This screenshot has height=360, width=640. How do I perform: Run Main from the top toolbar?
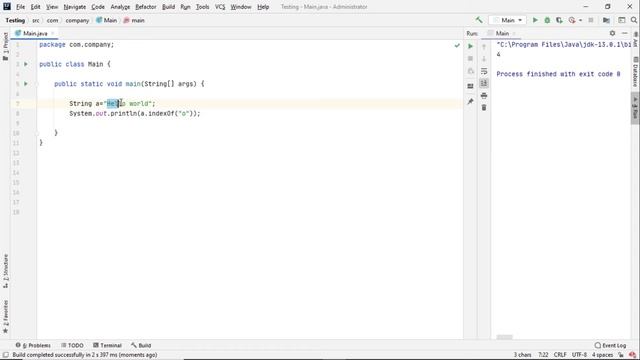click(535, 20)
